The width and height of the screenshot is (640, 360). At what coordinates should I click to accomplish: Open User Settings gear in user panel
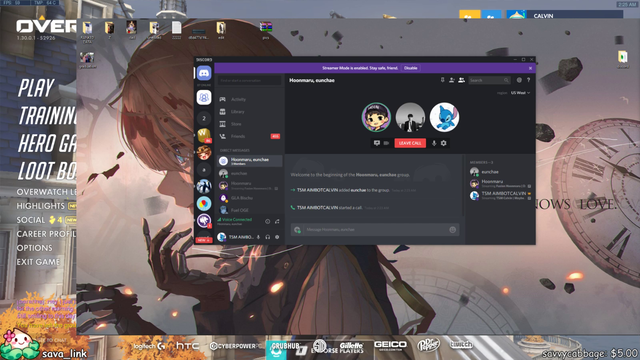coord(277,237)
